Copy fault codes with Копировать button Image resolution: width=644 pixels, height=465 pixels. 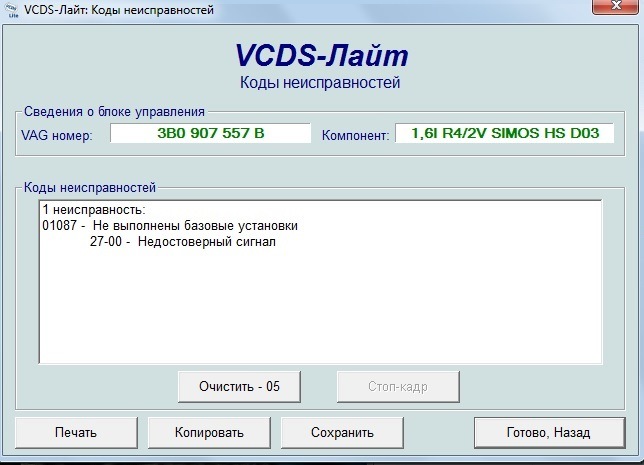point(209,433)
